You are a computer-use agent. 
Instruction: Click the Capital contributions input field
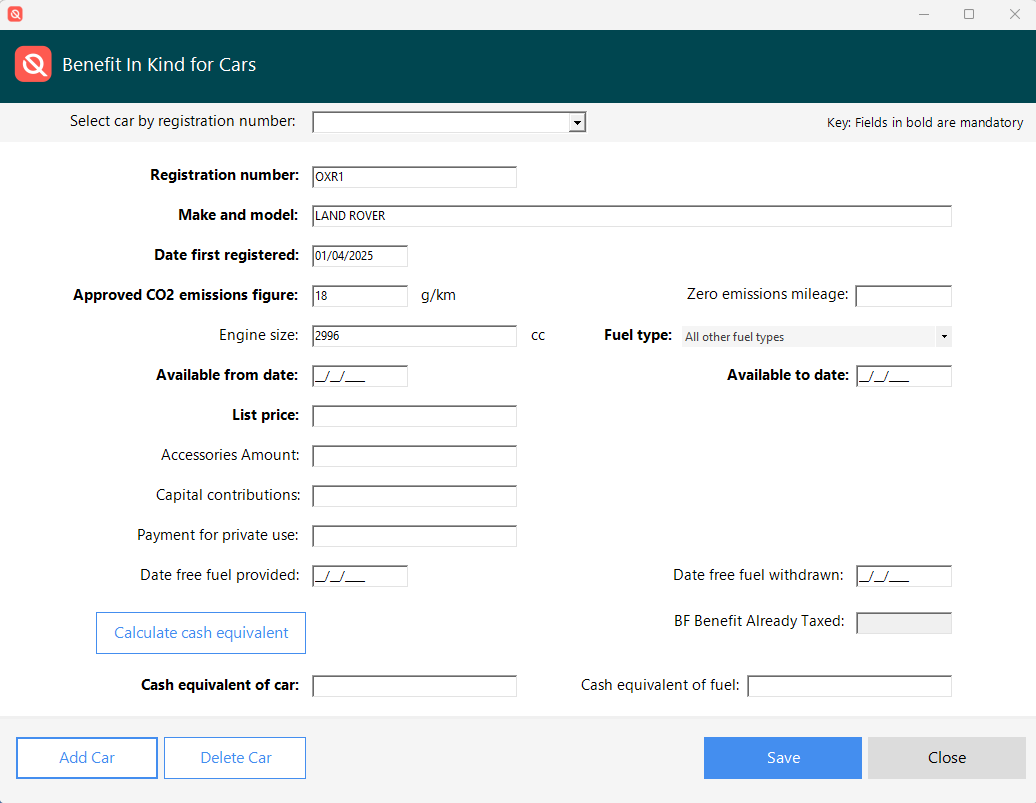(414, 496)
